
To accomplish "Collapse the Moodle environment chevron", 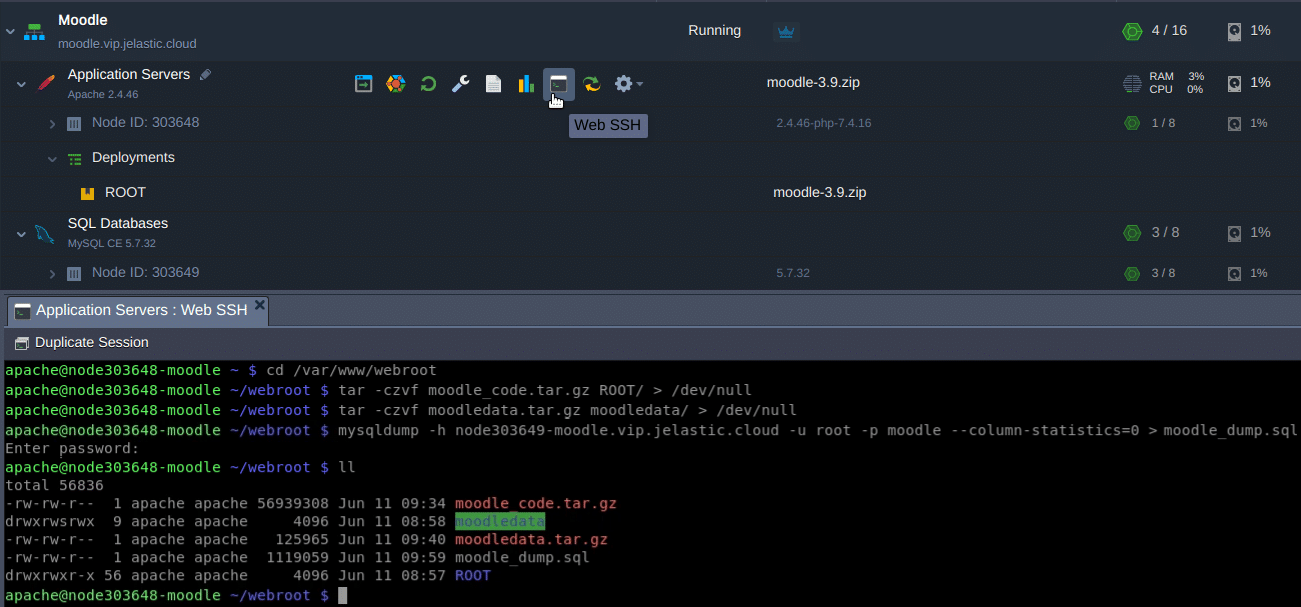I will (x=10, y=32).
